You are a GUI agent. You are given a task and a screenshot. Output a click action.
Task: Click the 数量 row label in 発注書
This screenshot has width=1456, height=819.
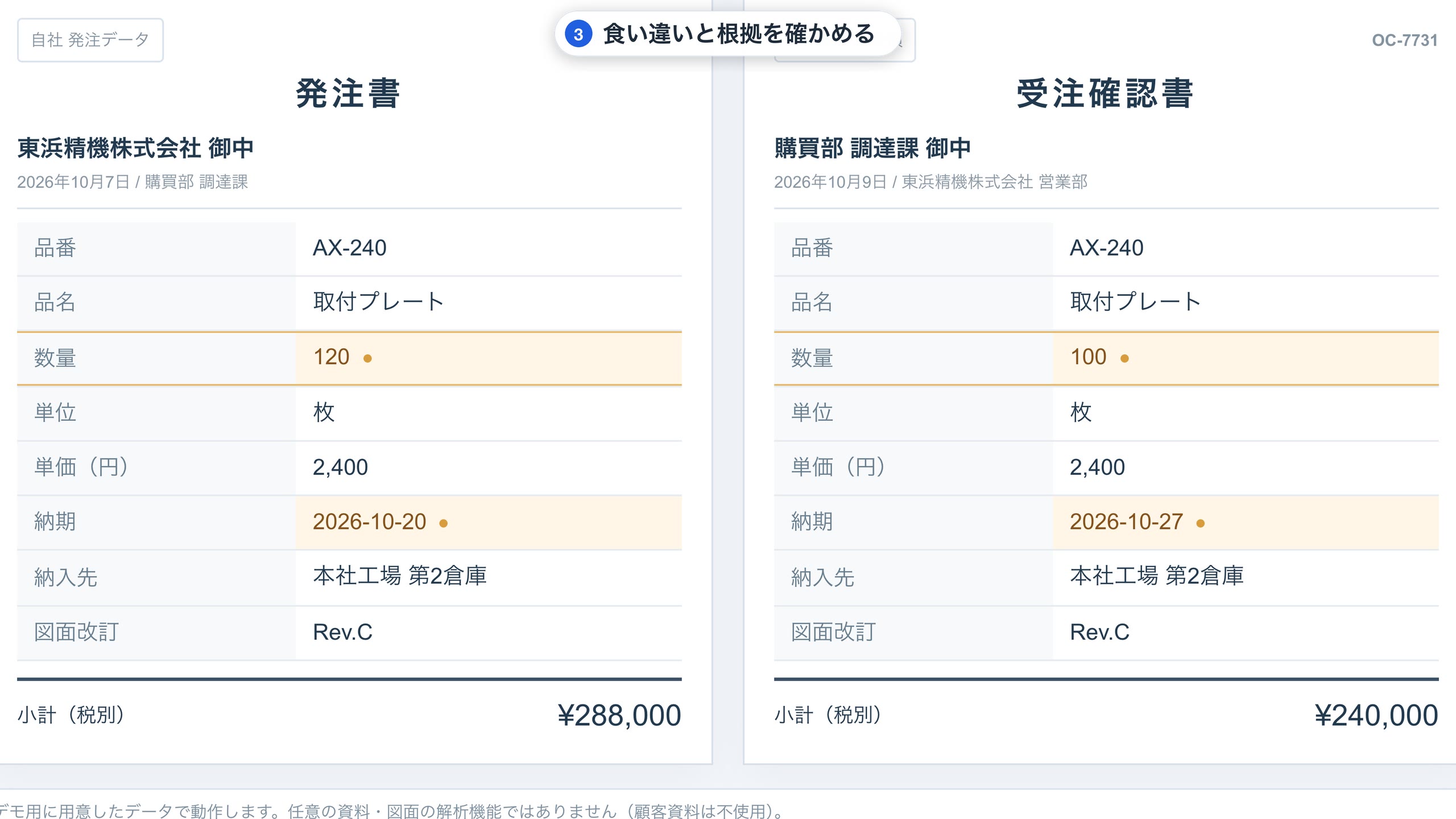[55, 358]
